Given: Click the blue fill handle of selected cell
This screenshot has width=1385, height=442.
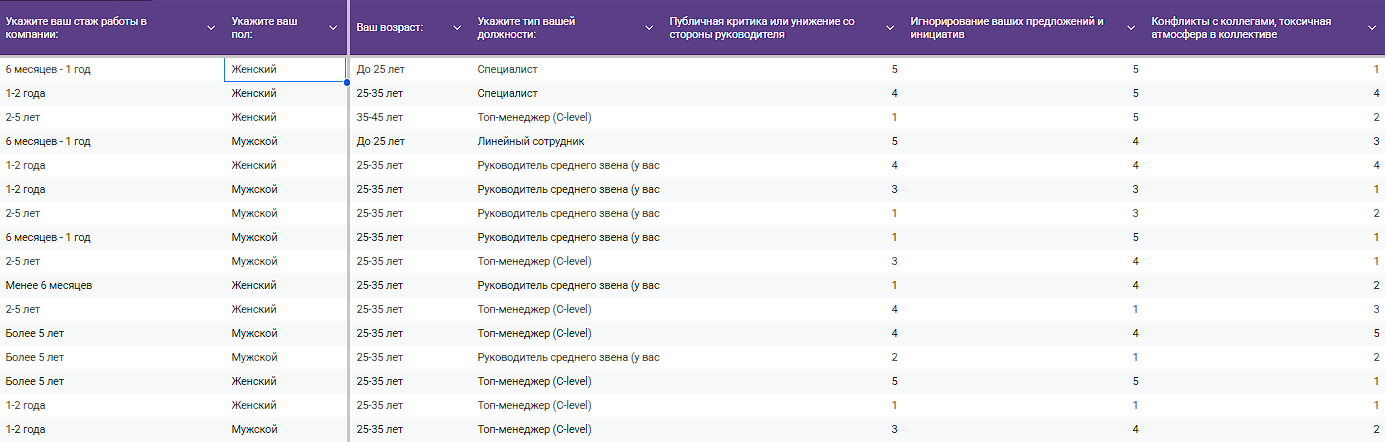Looking at the screenshot, I should pos(346,82).
